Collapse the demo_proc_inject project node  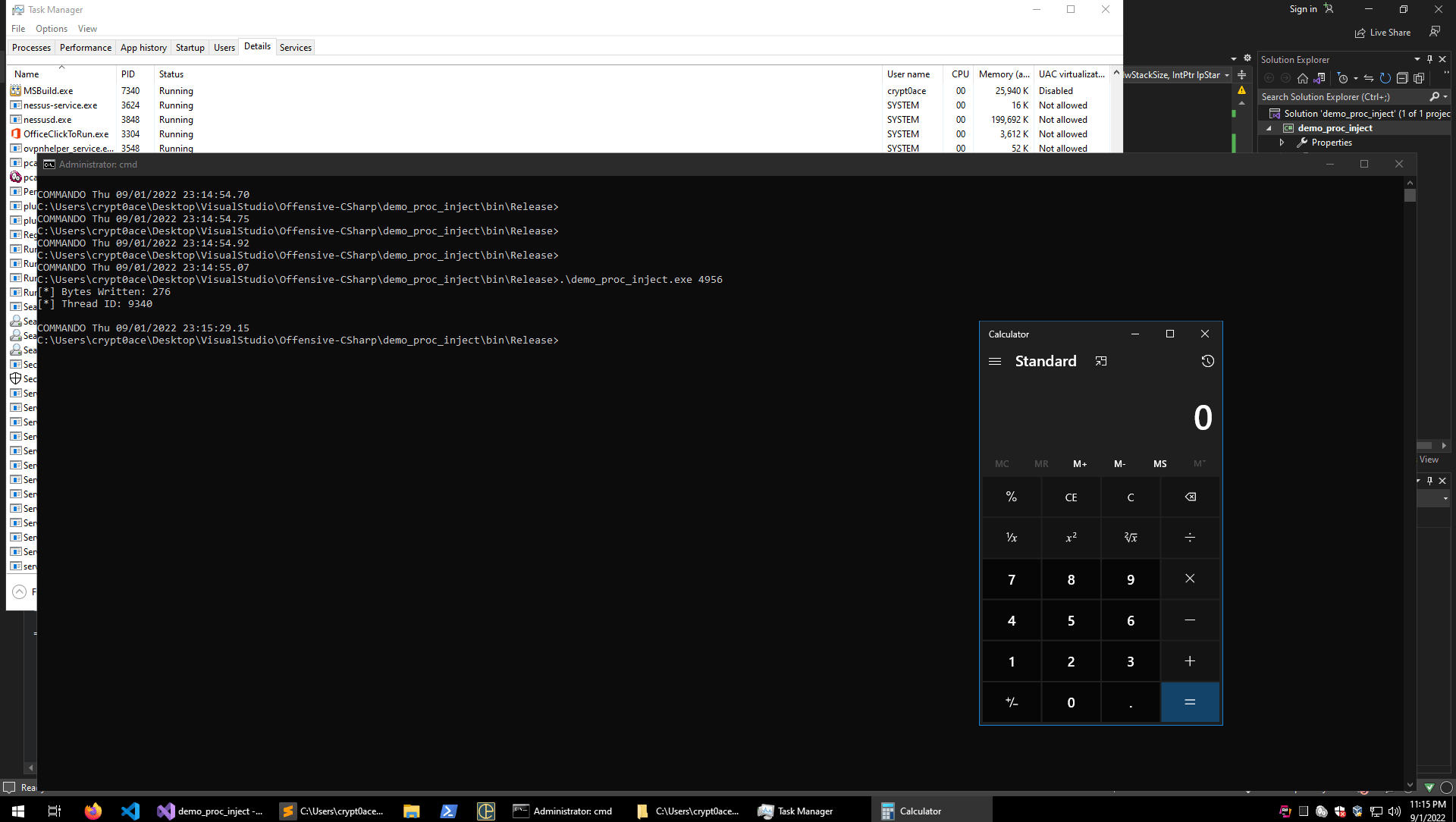coord(1269,128)
